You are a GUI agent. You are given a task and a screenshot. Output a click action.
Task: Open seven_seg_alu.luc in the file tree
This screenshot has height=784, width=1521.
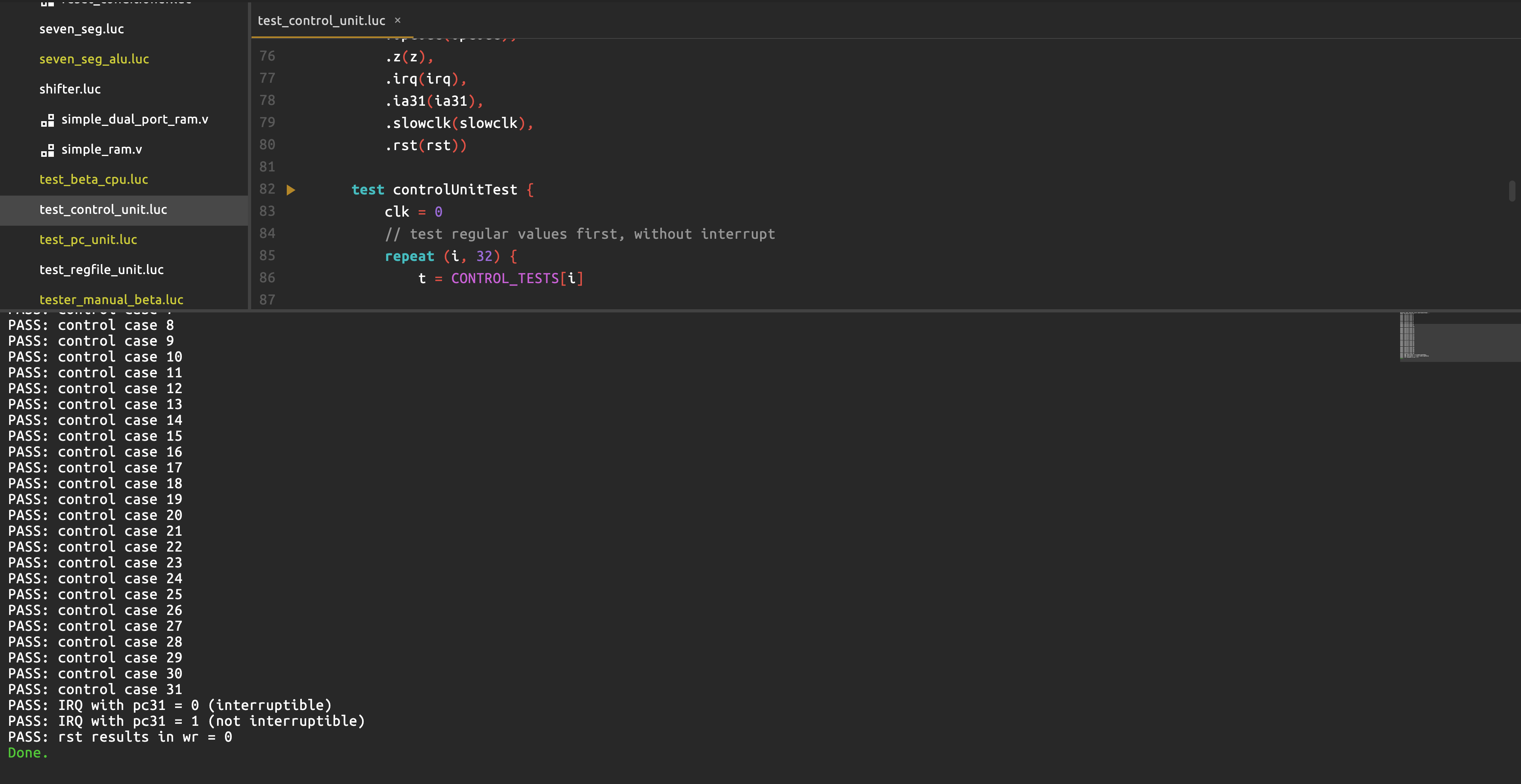[x=94, y=59]
